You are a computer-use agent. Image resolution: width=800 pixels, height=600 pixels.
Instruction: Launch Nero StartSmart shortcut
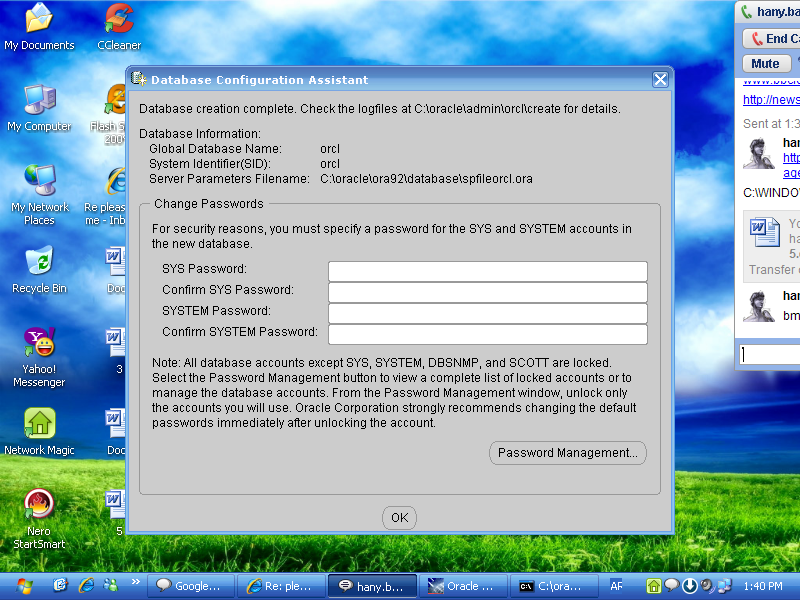[x=39, y=505]
